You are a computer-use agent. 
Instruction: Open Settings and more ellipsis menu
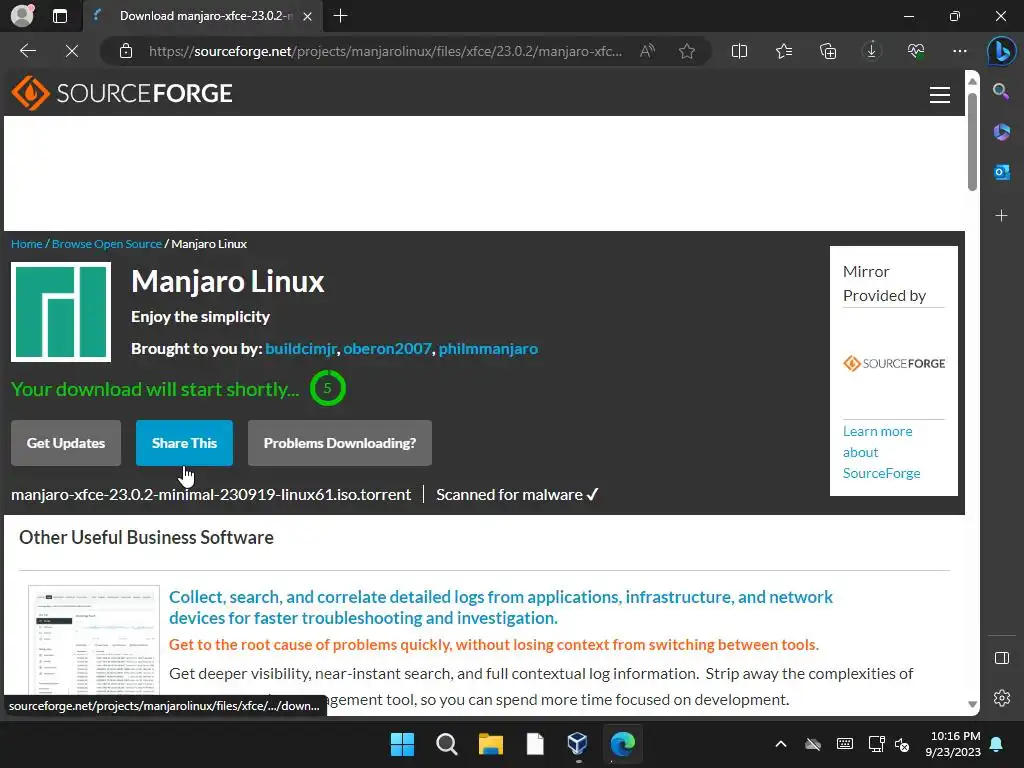point(959,51)
